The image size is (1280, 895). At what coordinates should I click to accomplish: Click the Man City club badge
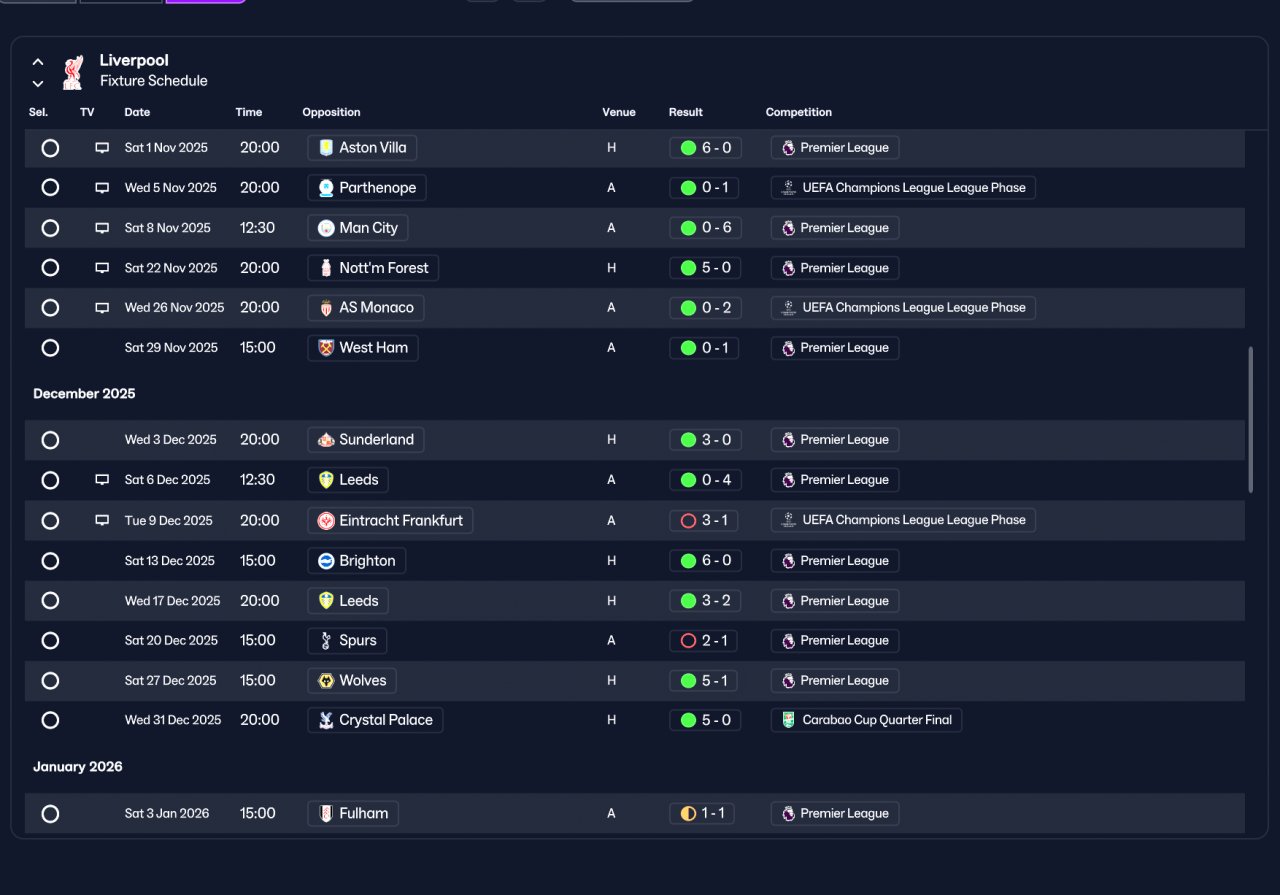[325, 228]
